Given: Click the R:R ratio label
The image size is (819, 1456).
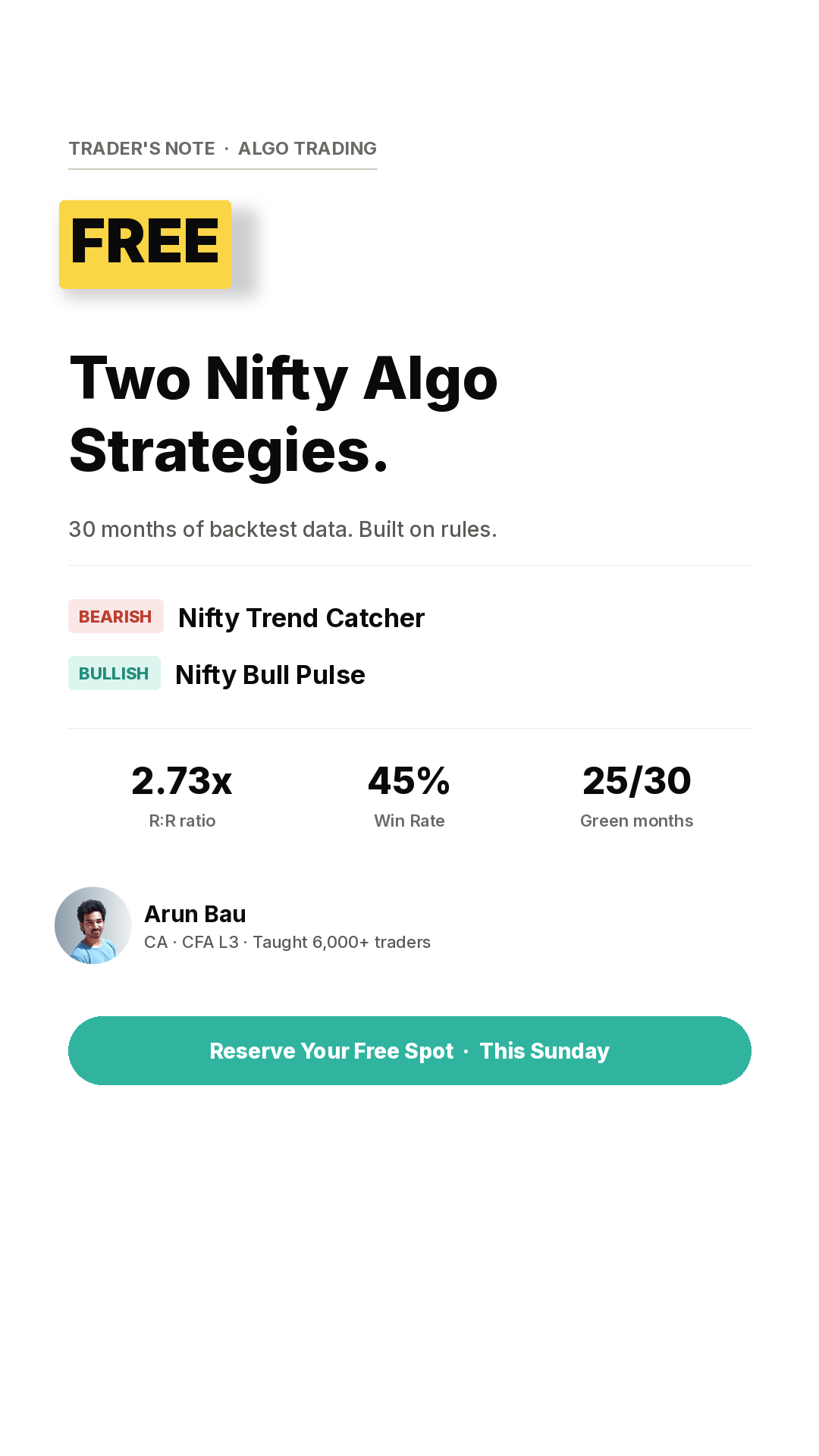Looking at the screenshot, I should 182,821.
